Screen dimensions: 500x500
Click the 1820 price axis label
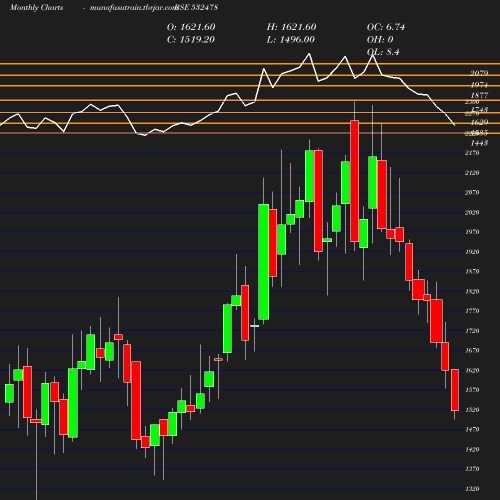point(472,291)
